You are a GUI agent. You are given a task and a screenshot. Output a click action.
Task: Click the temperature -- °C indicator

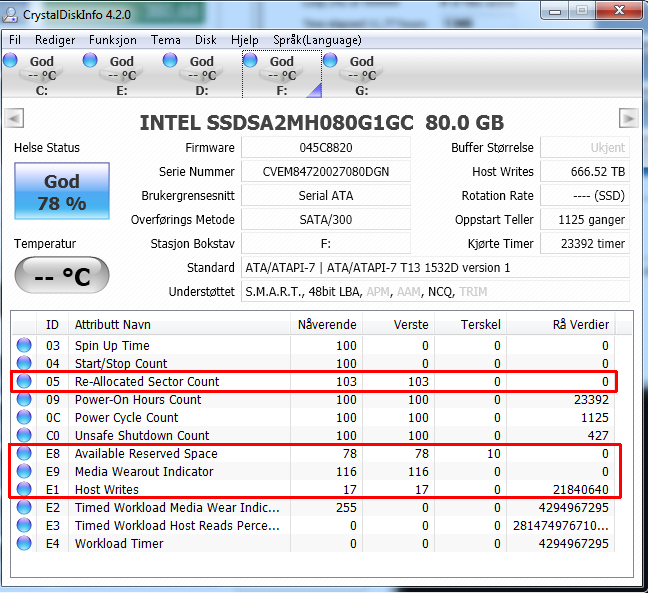(62, 275)
